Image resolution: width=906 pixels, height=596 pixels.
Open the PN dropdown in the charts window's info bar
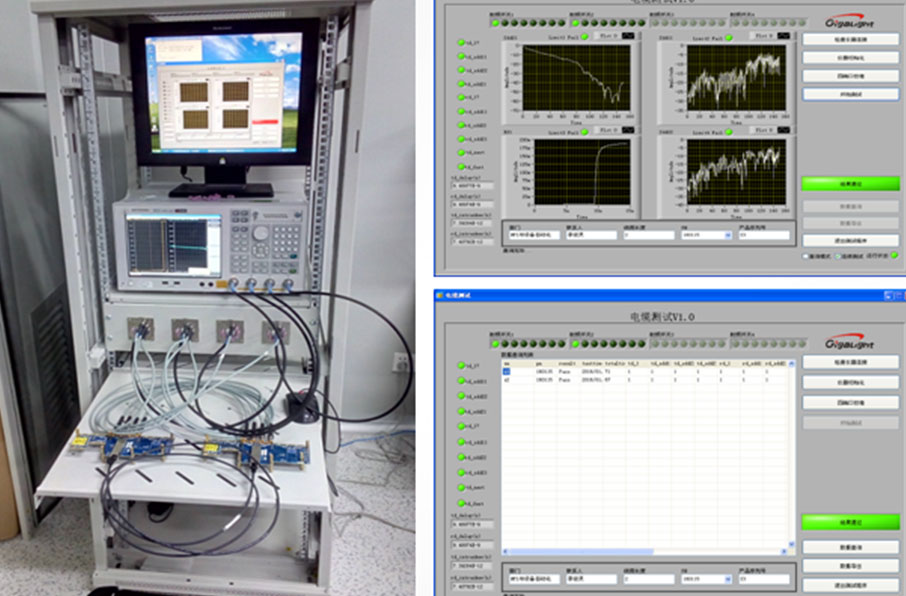728,235
